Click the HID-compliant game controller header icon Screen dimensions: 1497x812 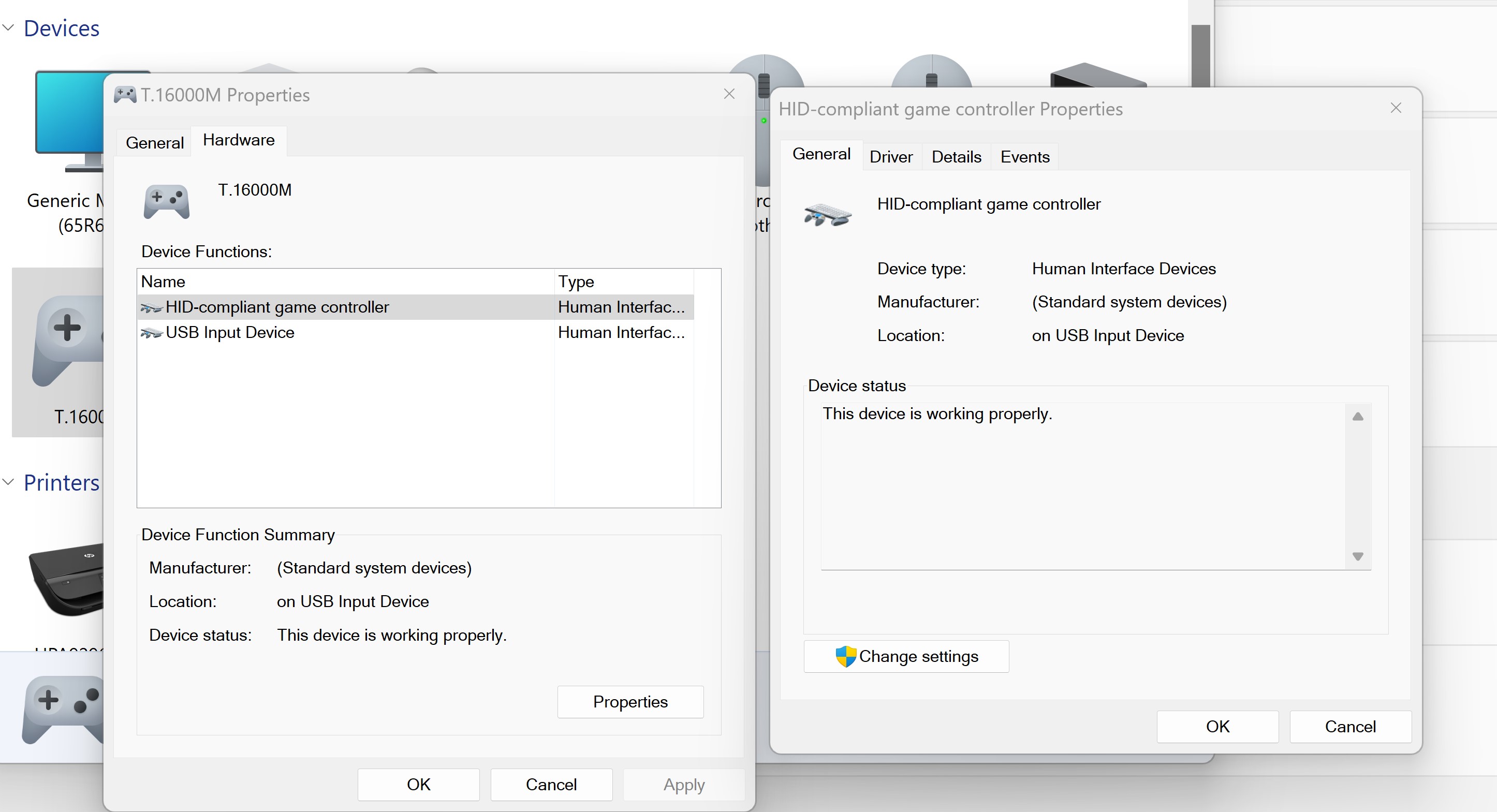coord(828,215)
